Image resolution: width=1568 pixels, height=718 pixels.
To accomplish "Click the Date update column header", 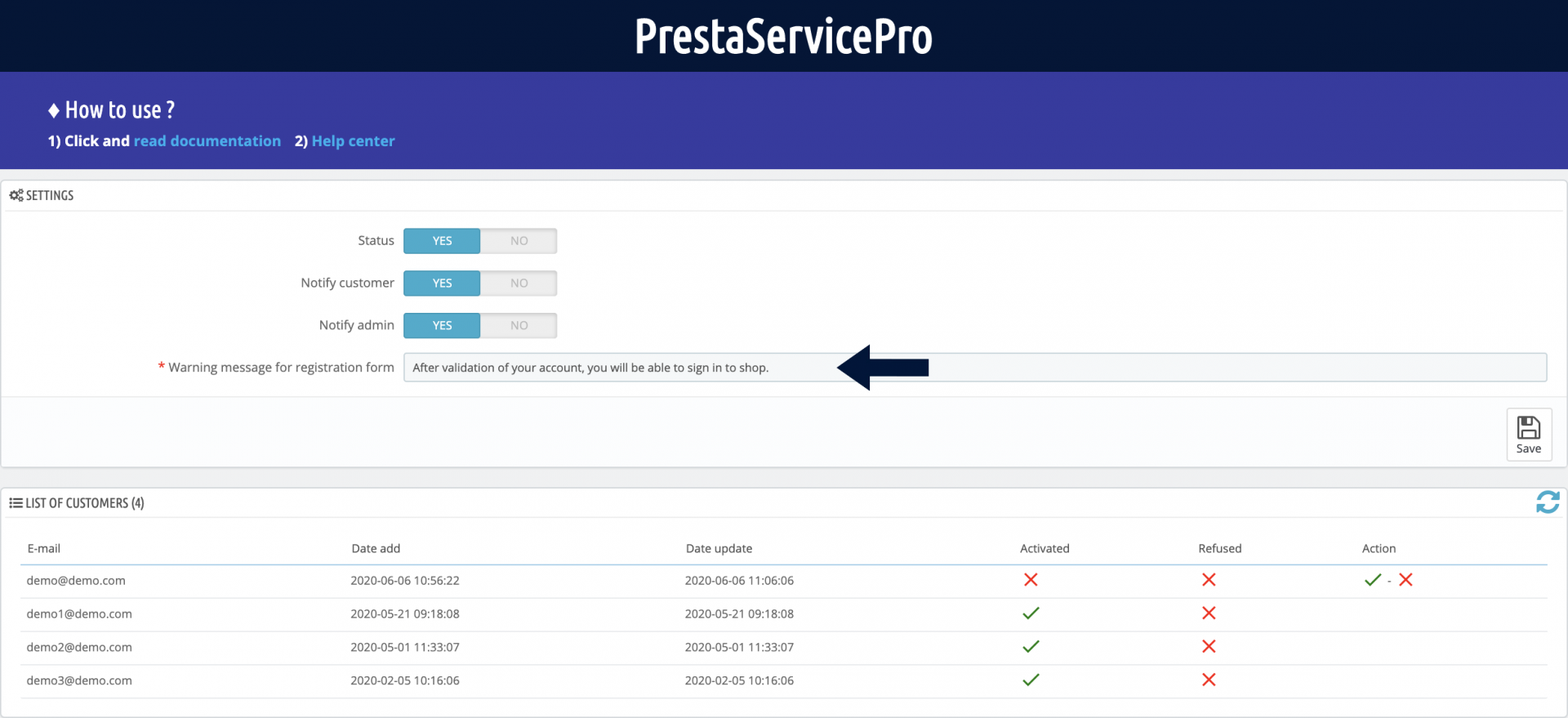I will point(719,548).
